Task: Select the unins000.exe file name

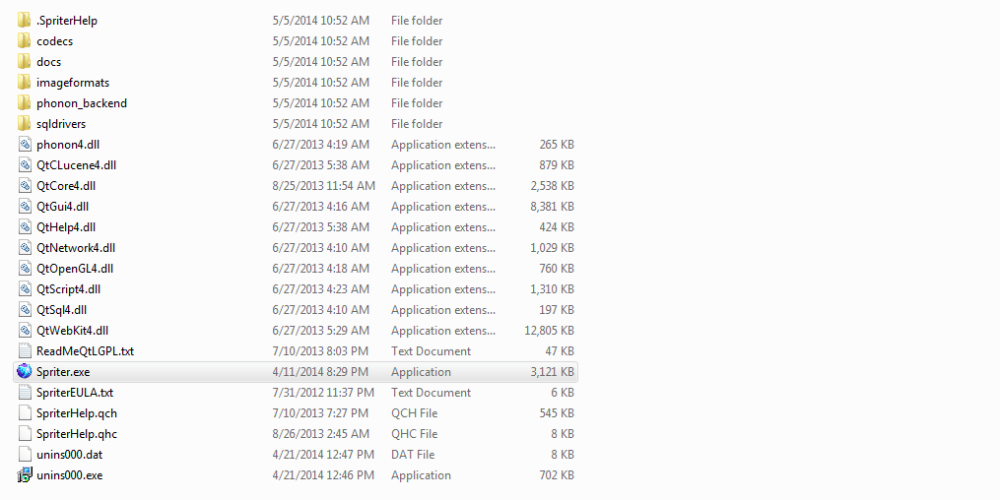Action: click(70, 475)
